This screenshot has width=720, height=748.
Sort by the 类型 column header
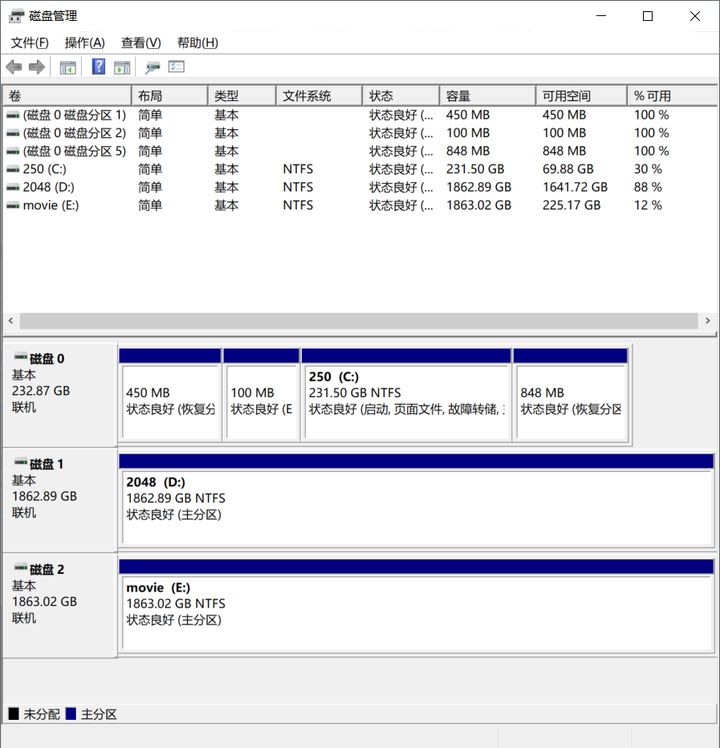tap(242, 96)
